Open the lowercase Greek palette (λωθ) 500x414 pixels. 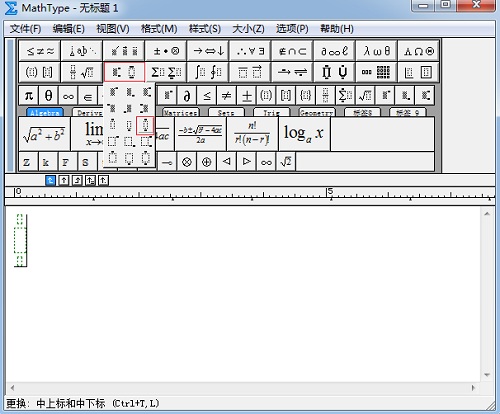[x=376, y=51]
